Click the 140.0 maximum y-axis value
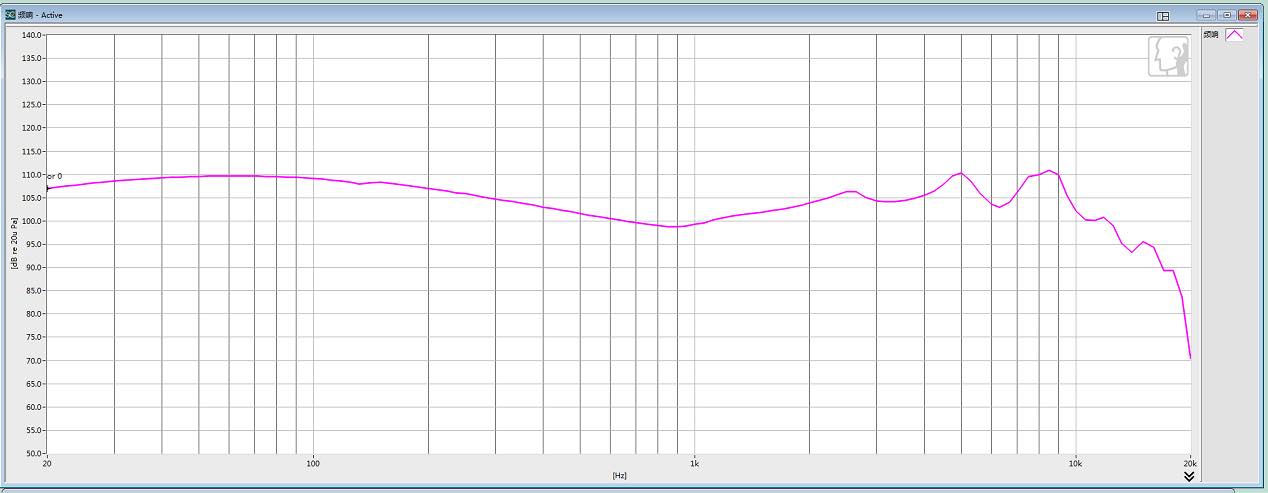Screen dimensions: 1268x493 click(x=31, y=36)
